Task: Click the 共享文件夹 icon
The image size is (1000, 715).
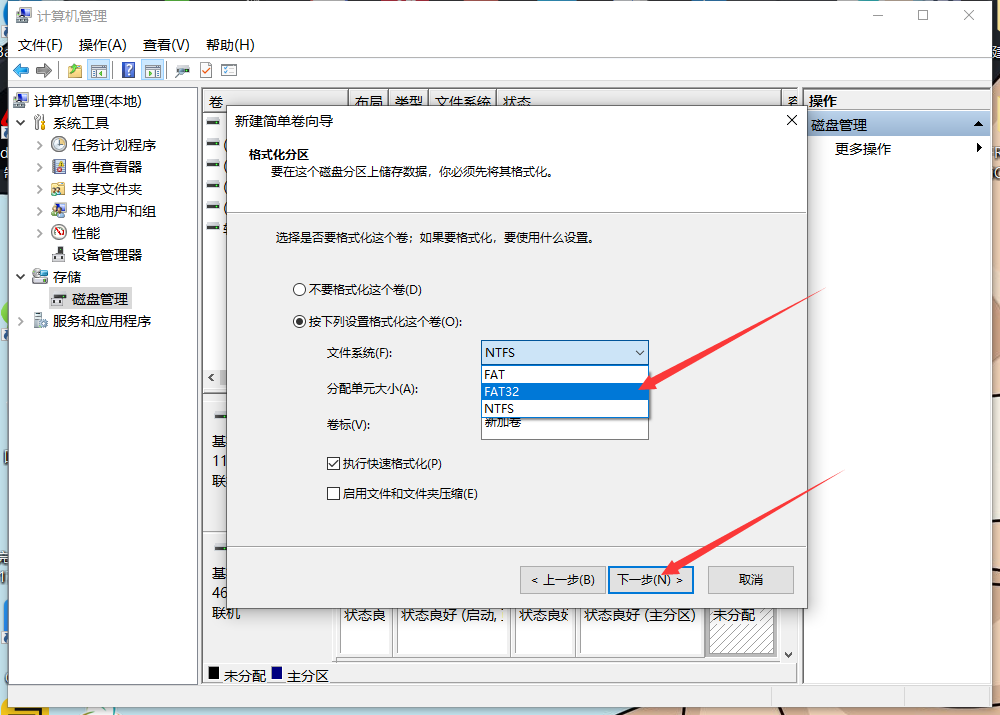Action: click(x=59, y=189)
